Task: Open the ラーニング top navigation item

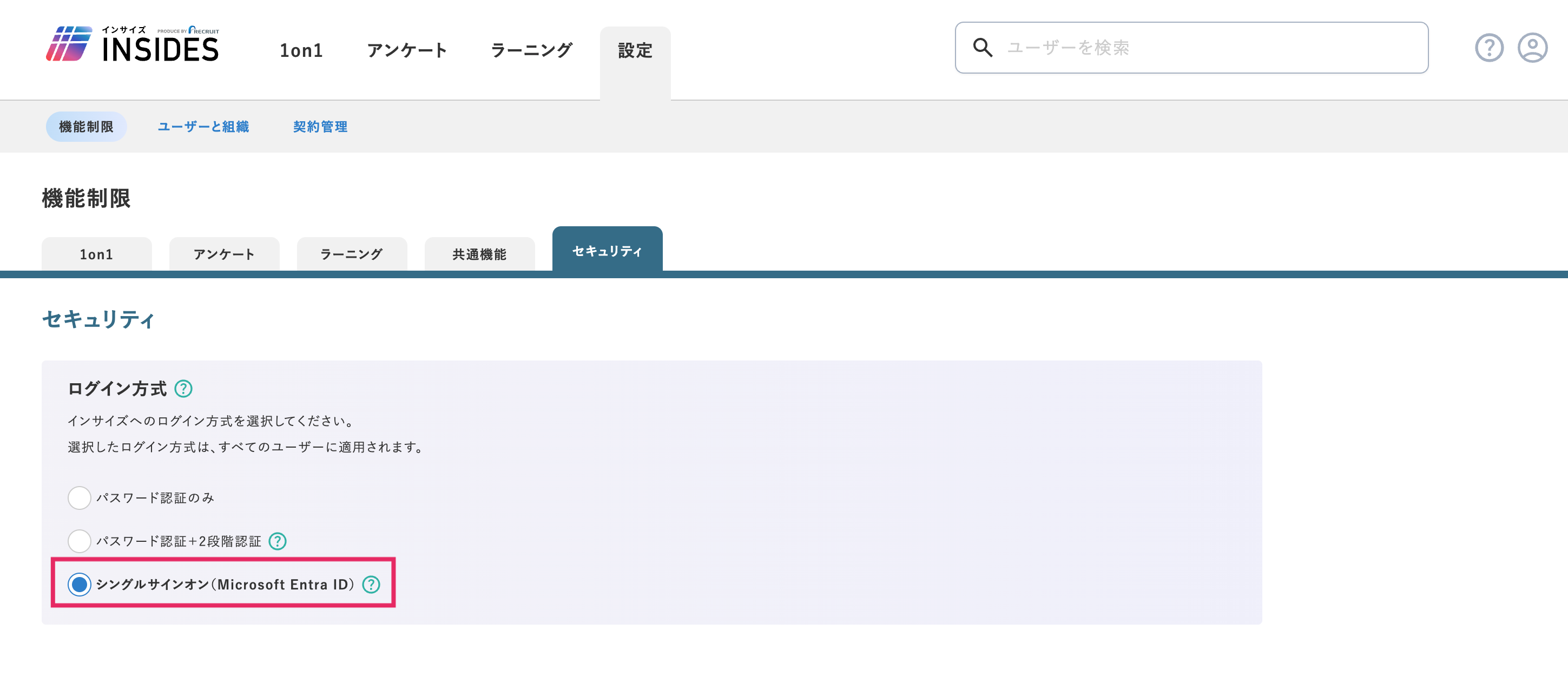Action: tap(531, 50)
